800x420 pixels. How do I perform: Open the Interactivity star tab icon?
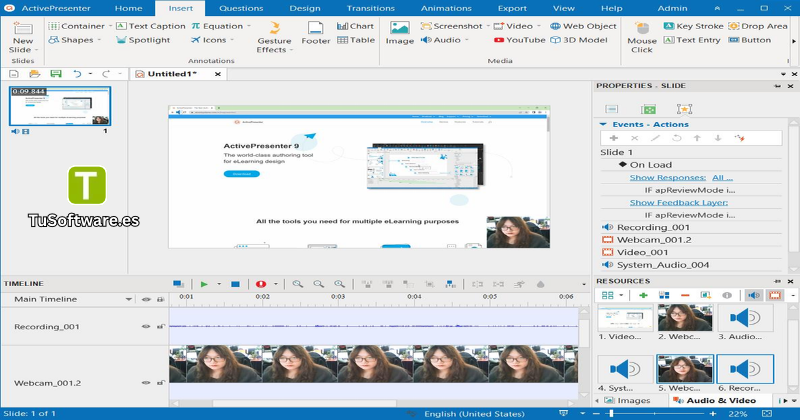pyautogui.click(x=684, y=109)
